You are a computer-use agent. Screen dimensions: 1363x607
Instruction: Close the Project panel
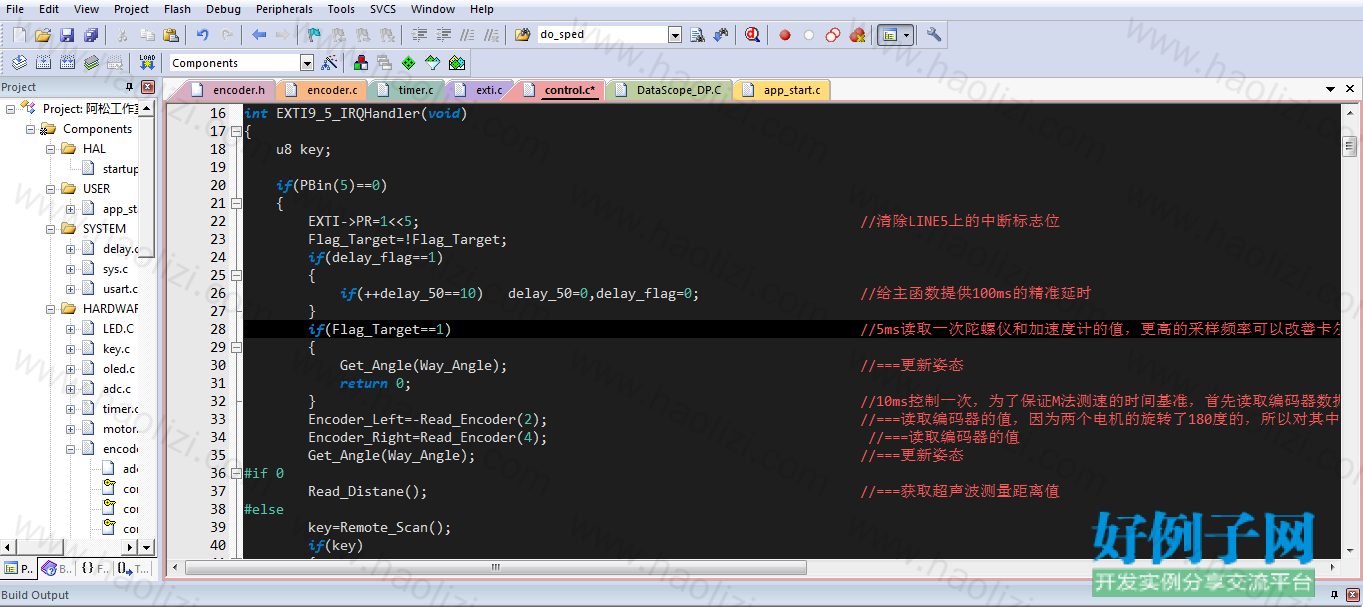pos(148,87)
